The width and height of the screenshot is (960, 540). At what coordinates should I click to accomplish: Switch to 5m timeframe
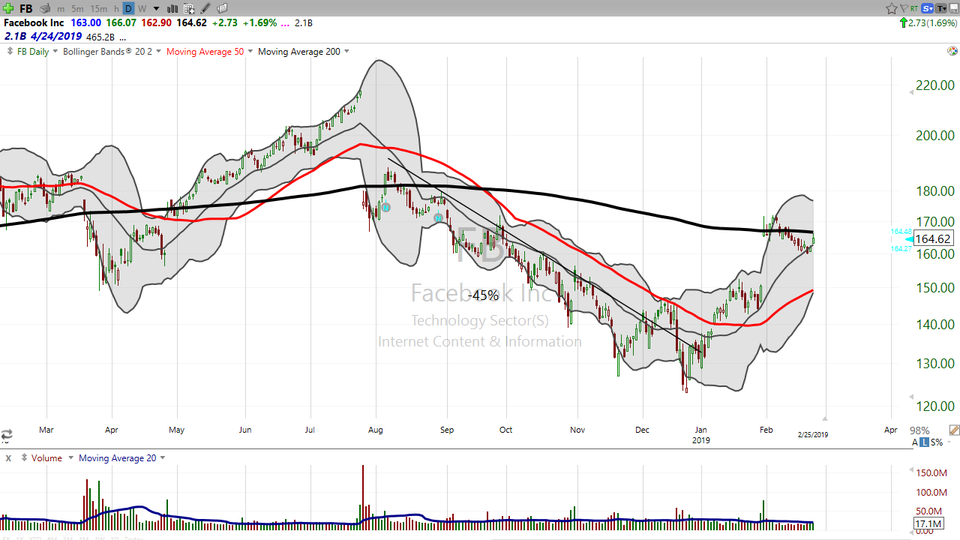pos(78,9)
